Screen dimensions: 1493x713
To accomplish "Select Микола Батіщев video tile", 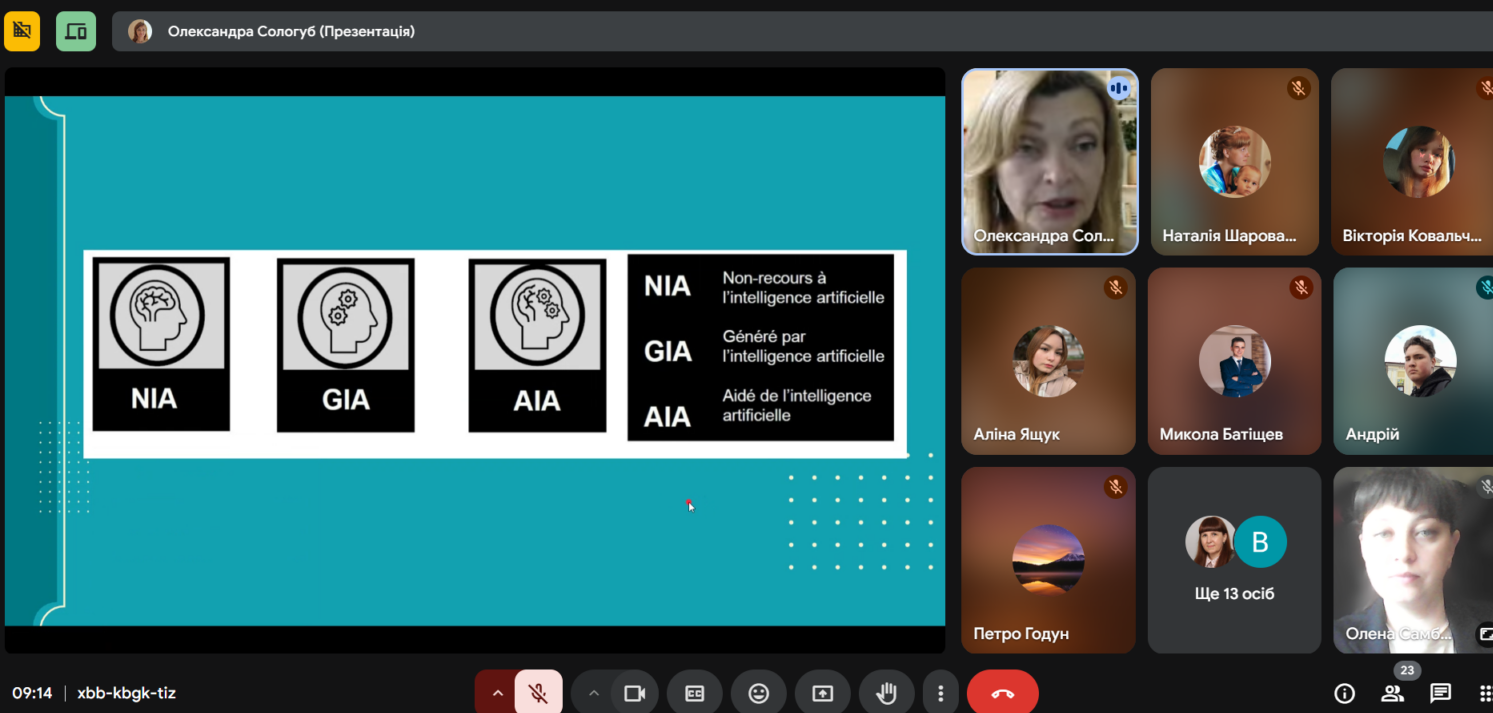I will [x=1234, y=361].
